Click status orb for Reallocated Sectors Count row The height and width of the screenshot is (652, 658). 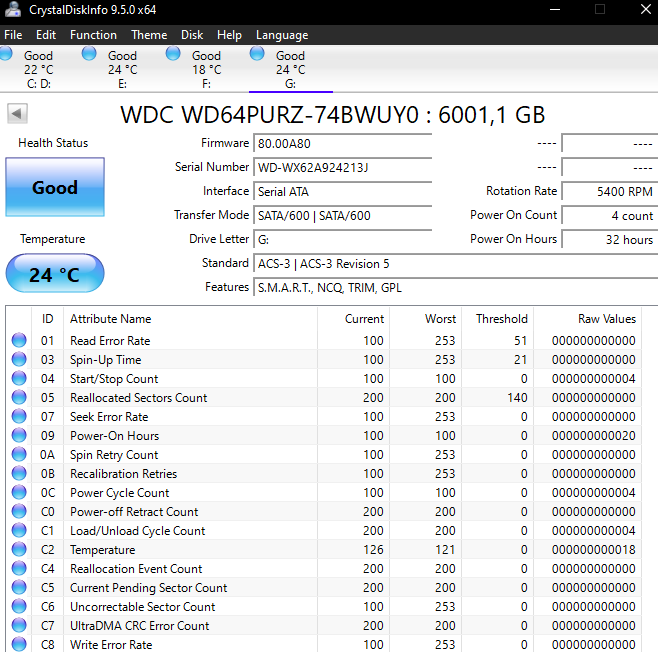[x=19, y=397]
